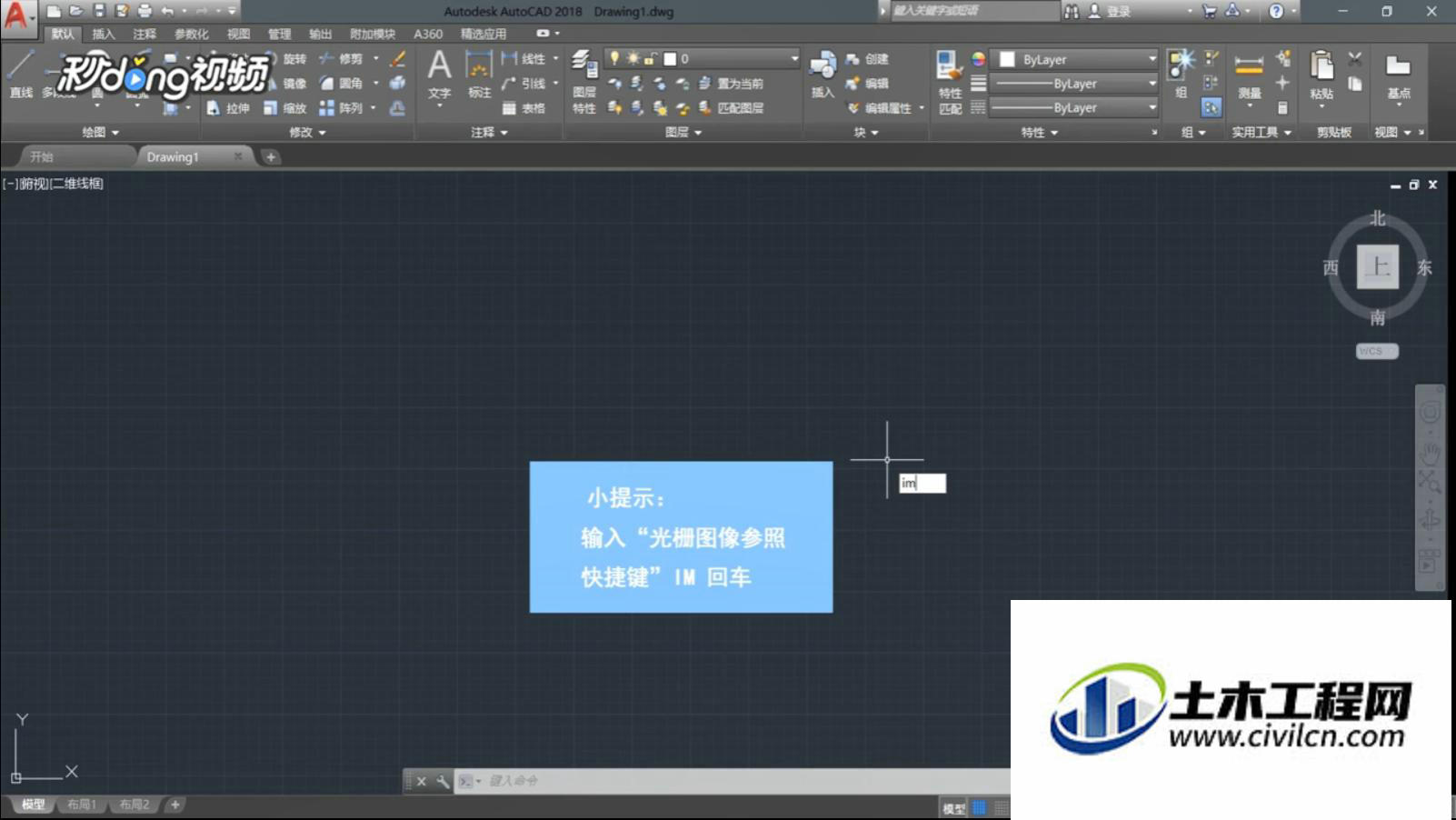Image resolution: width=1456 pixels, height=820 pixels.
Task: Click the Rotate (旋转) modify tool
Action: (289, 59)
